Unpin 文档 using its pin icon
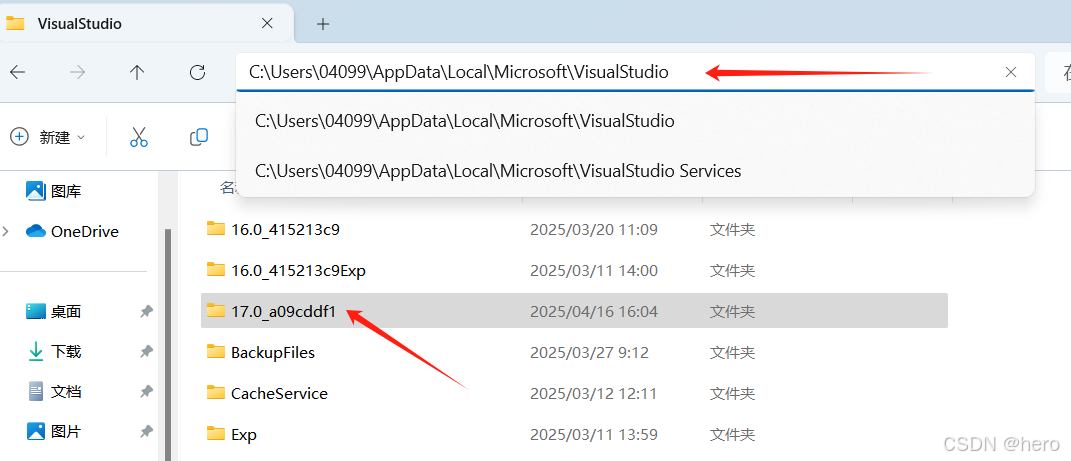This screenshot has height=461, width=1071. click(146, 392)
